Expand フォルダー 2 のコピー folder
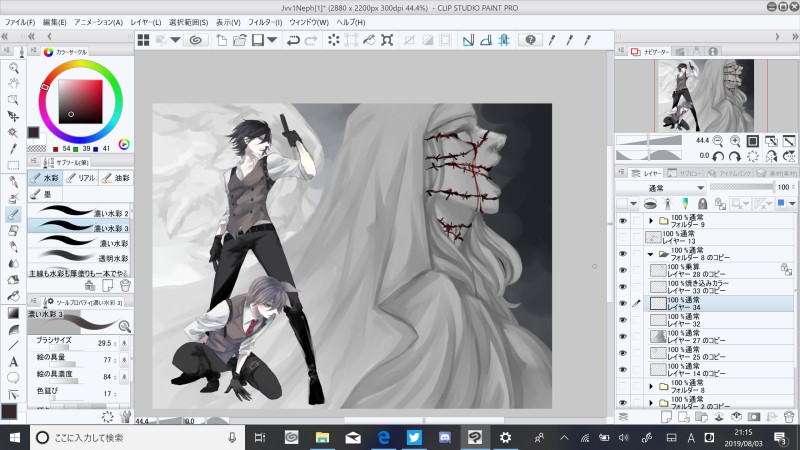Screen dimensions: 800x450 coord(651,403)
